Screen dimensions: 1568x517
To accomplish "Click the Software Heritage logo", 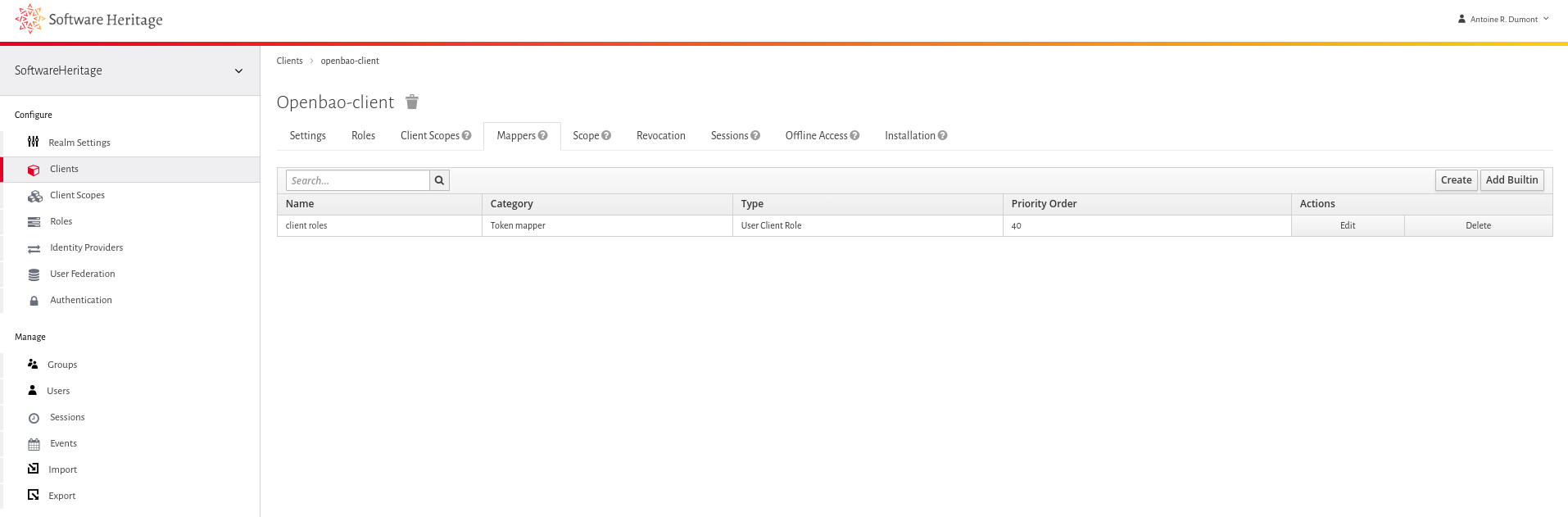I will (88, 19).
